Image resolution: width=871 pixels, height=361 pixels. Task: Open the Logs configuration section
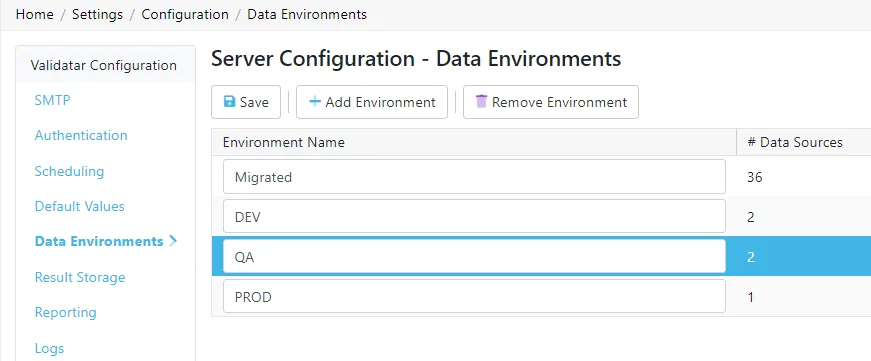coord(49,348)
